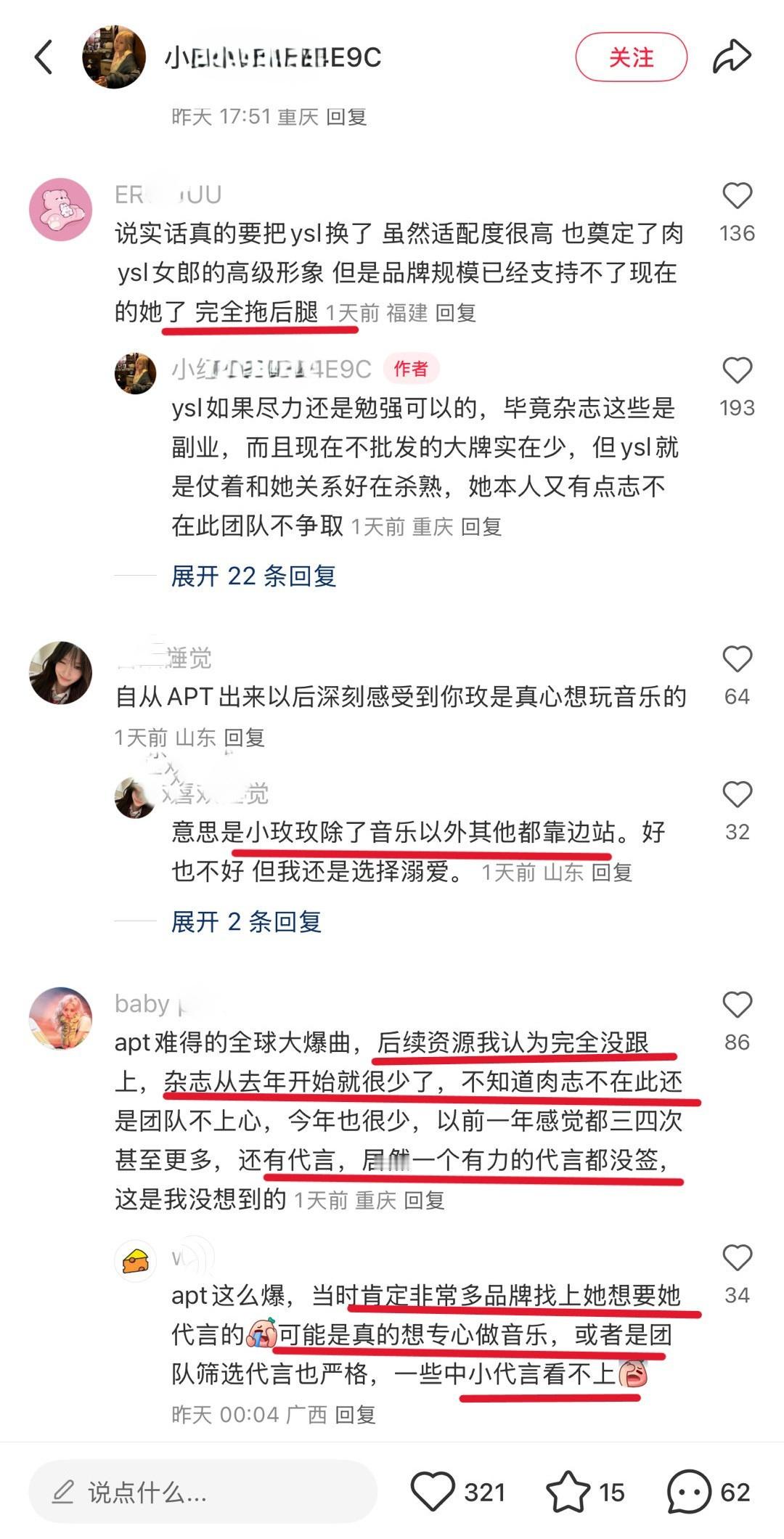Open comments bubble showing 62
Viewport: 784px width, 1539px height.
pyautogui.click(x=689, y=1492)
